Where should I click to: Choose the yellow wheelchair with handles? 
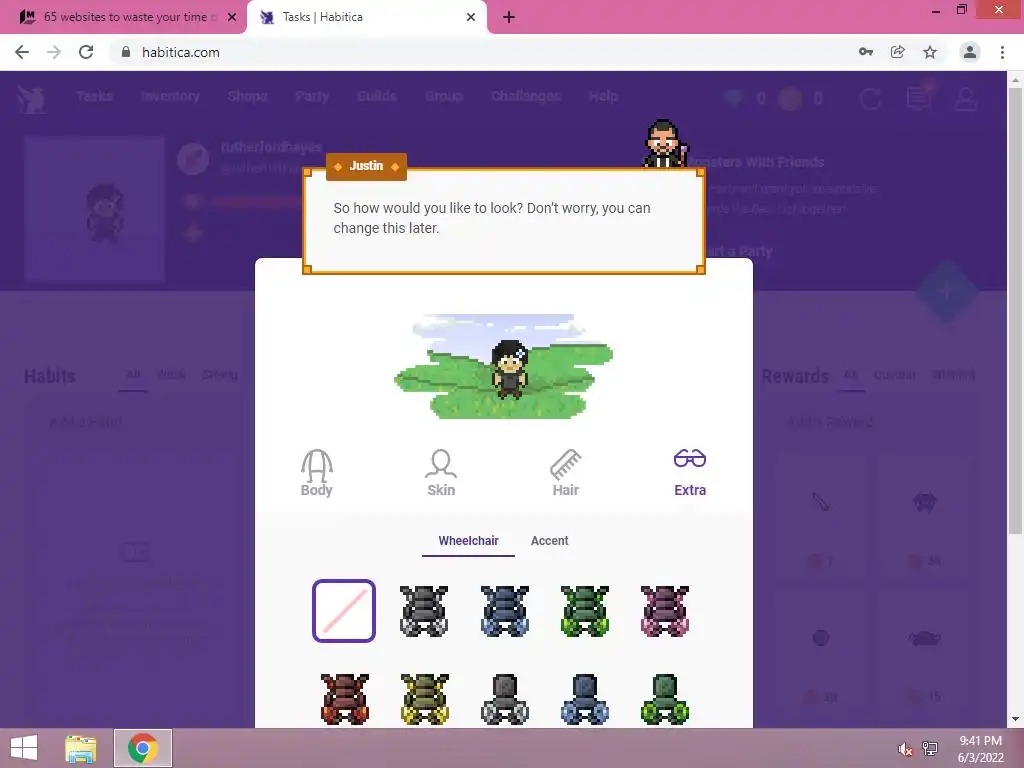pos(424,699)
